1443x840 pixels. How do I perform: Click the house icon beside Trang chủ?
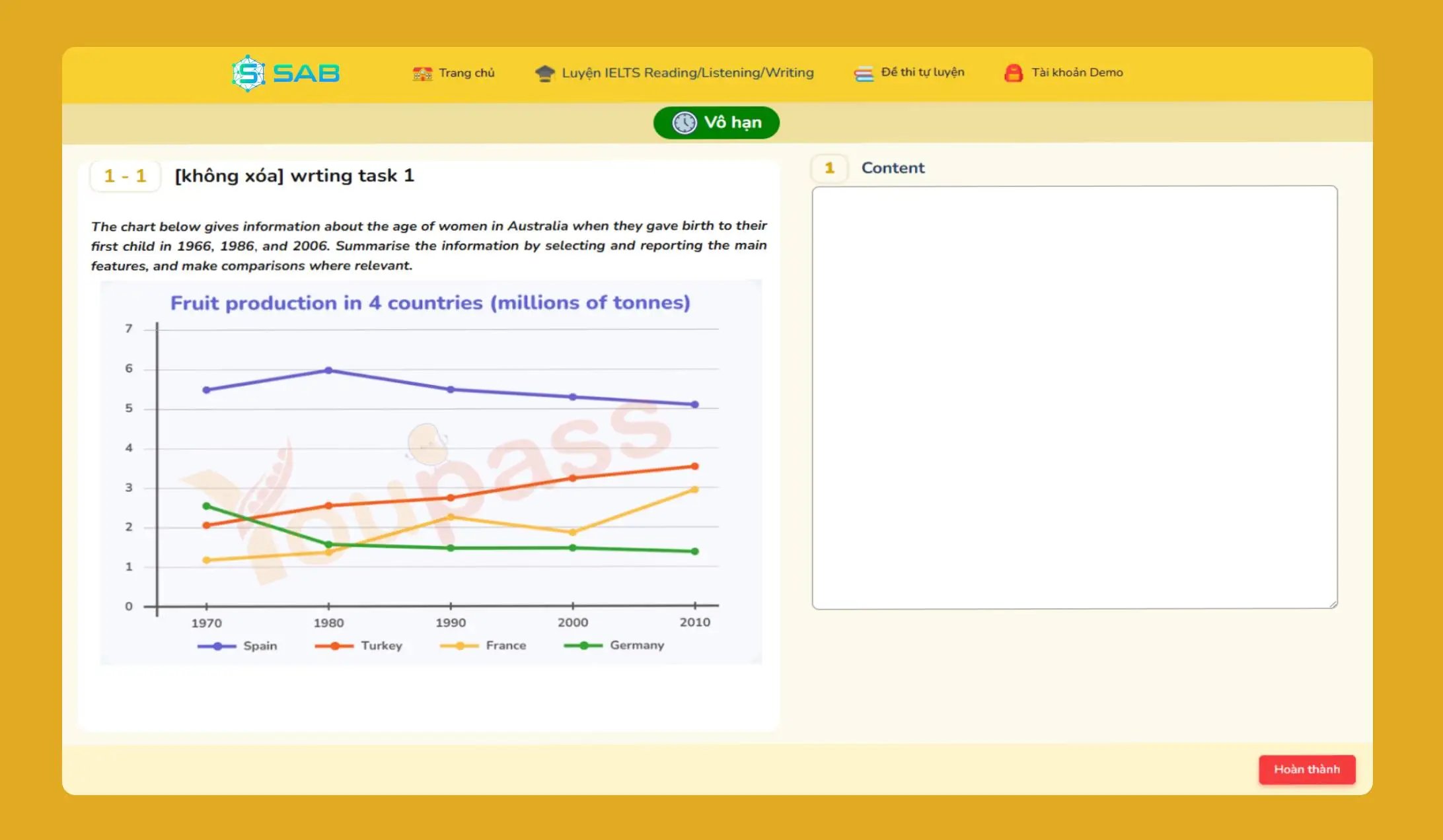tap(422, 73)
